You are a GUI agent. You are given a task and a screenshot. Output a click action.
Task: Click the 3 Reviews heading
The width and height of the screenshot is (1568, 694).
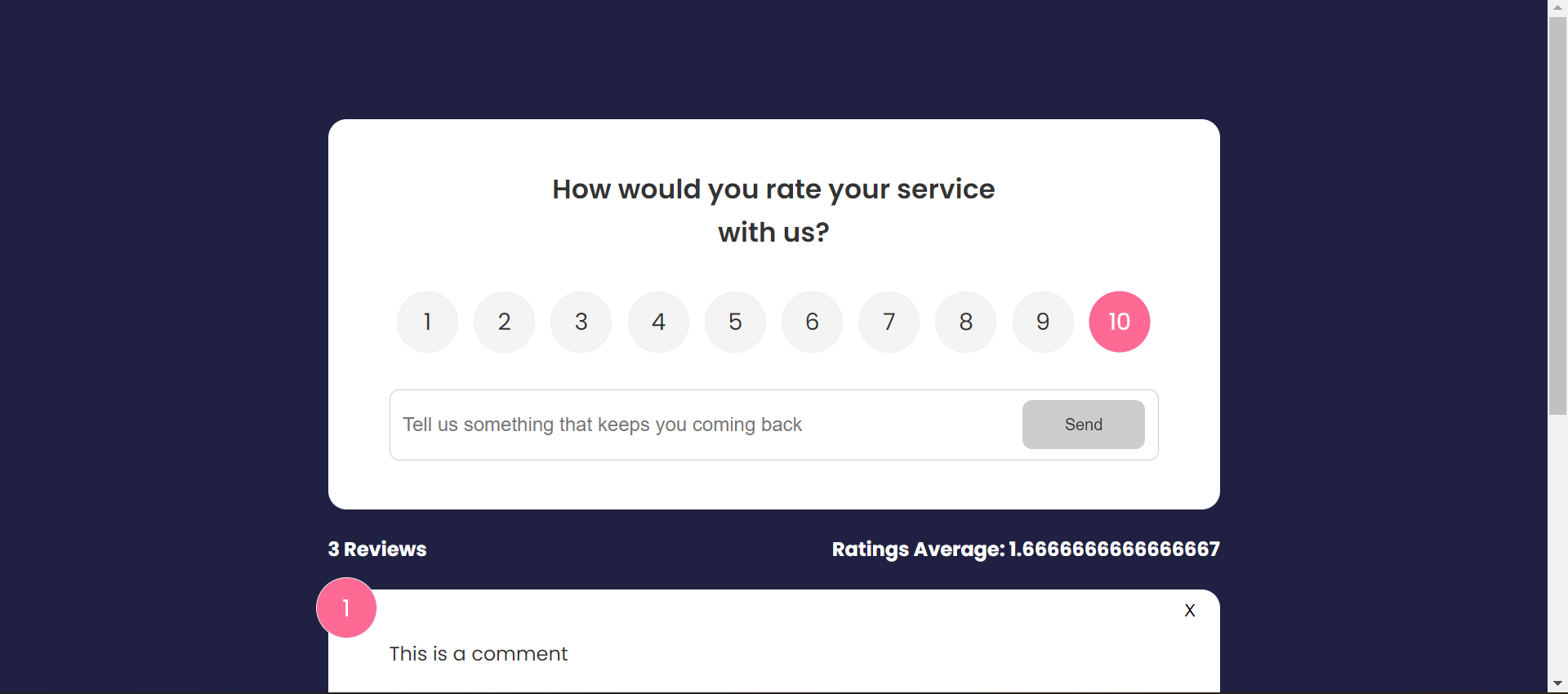click(376, 549)
